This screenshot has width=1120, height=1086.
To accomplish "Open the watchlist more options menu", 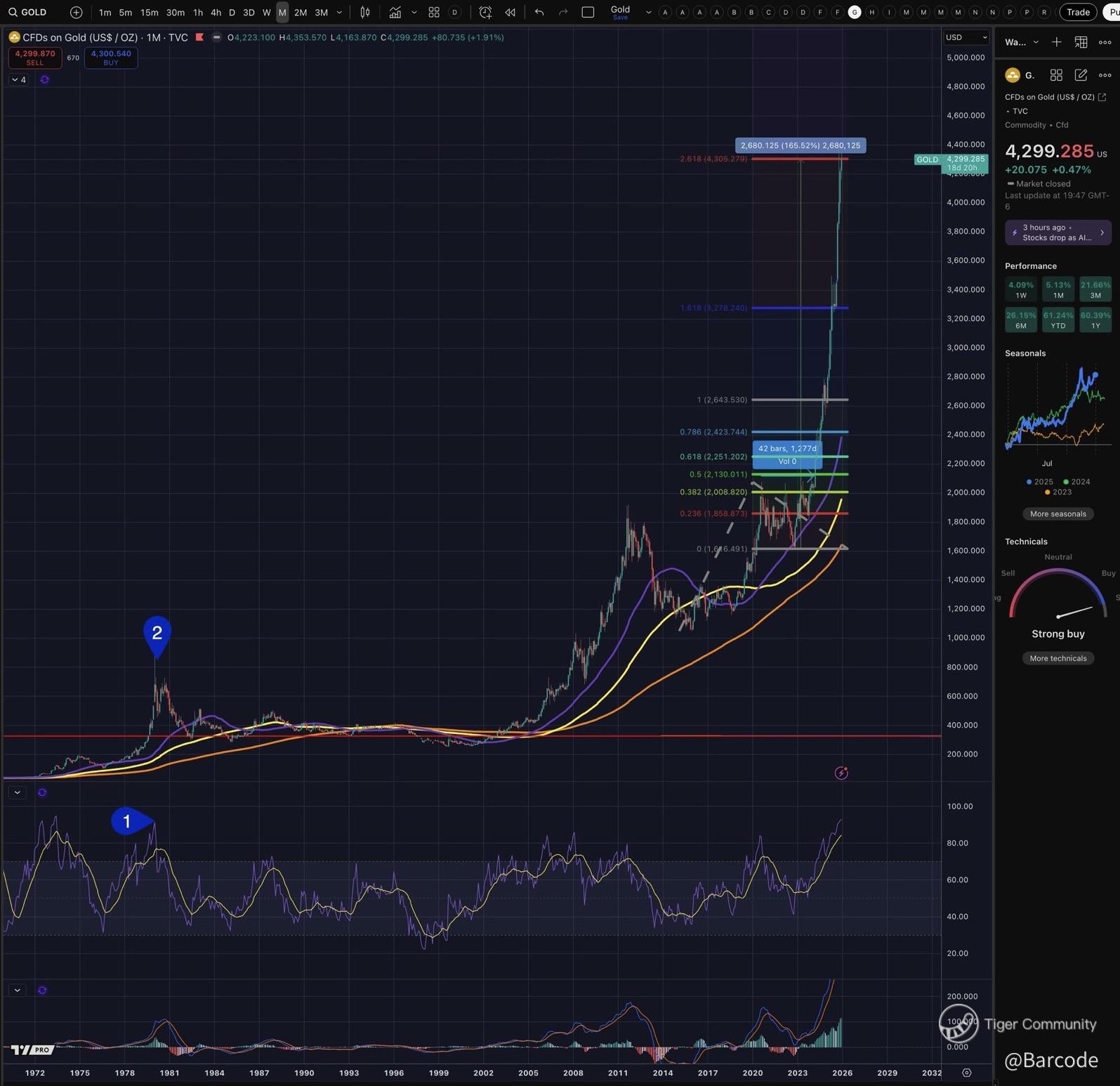I will [x=1105, y=42].
